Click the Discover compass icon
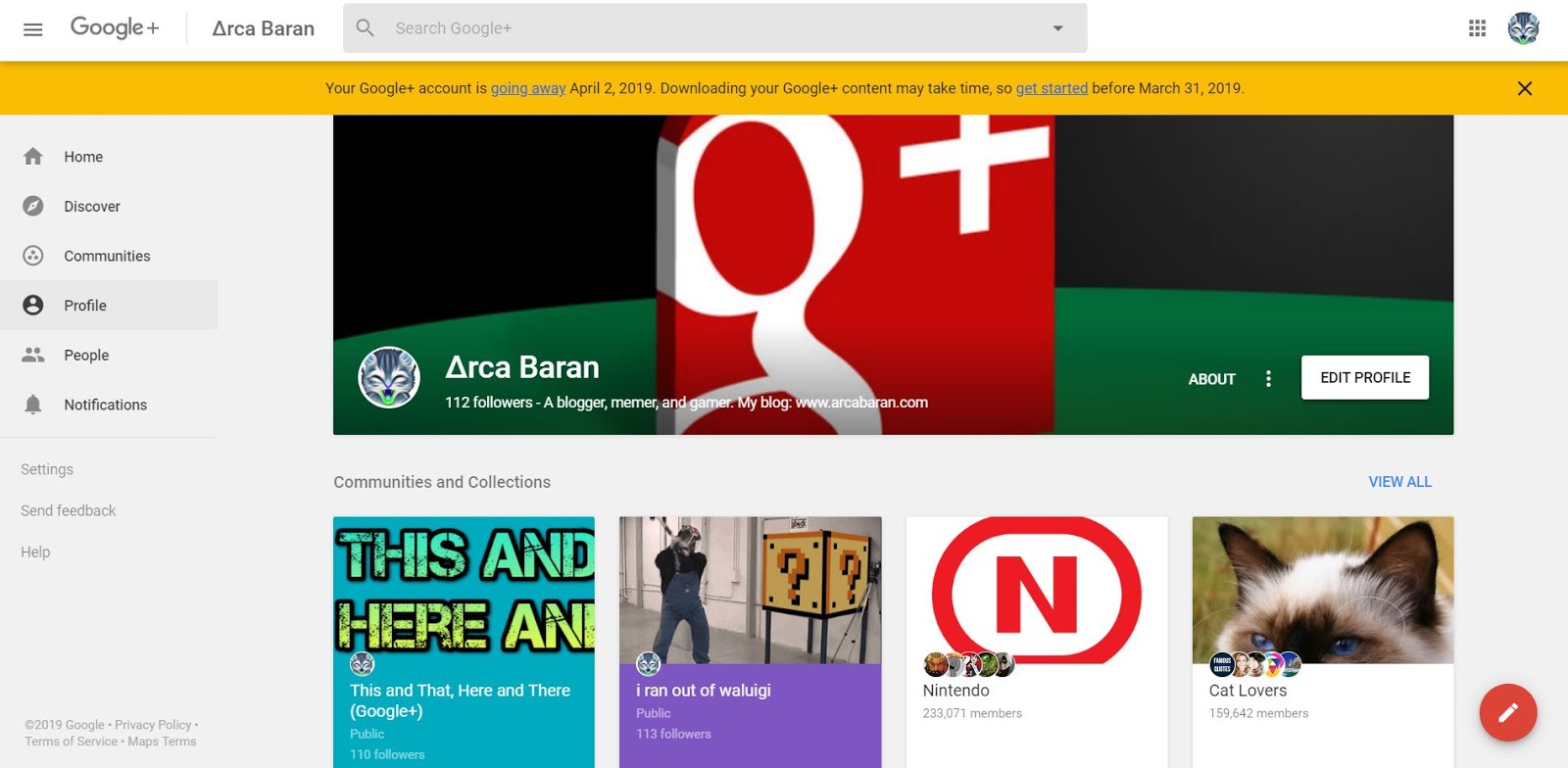The image size is (1568, 768). pos(33,206)
